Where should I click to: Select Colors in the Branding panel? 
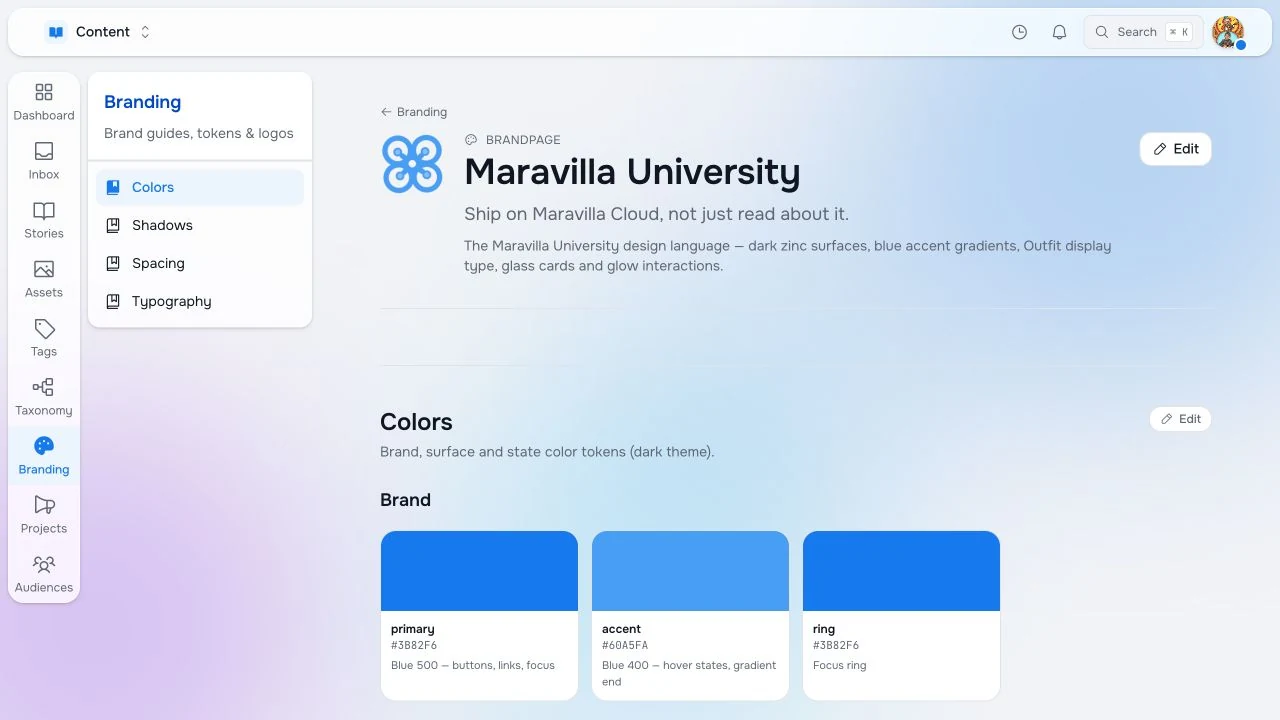[x=200, y=187]
